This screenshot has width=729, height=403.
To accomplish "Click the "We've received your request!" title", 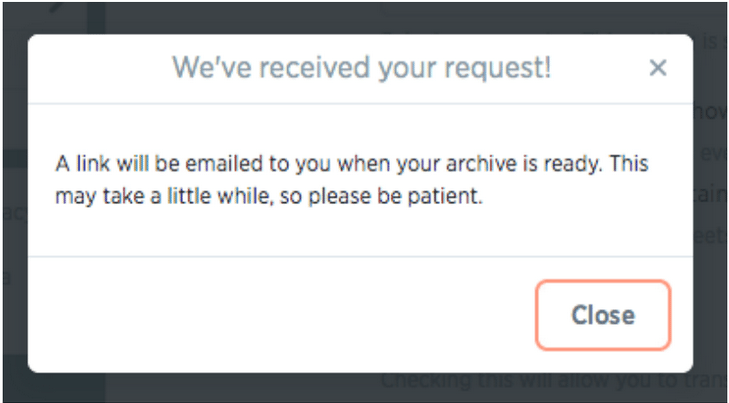I will 362,68.
